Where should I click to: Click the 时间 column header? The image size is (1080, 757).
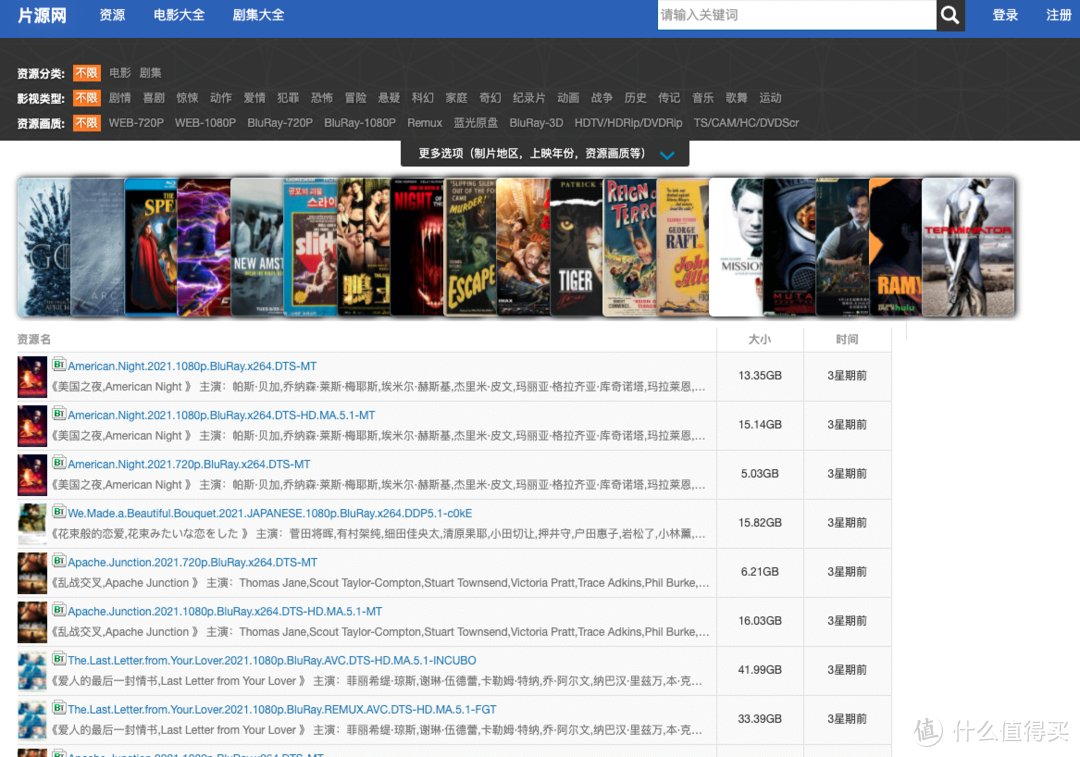coord(847,339)
